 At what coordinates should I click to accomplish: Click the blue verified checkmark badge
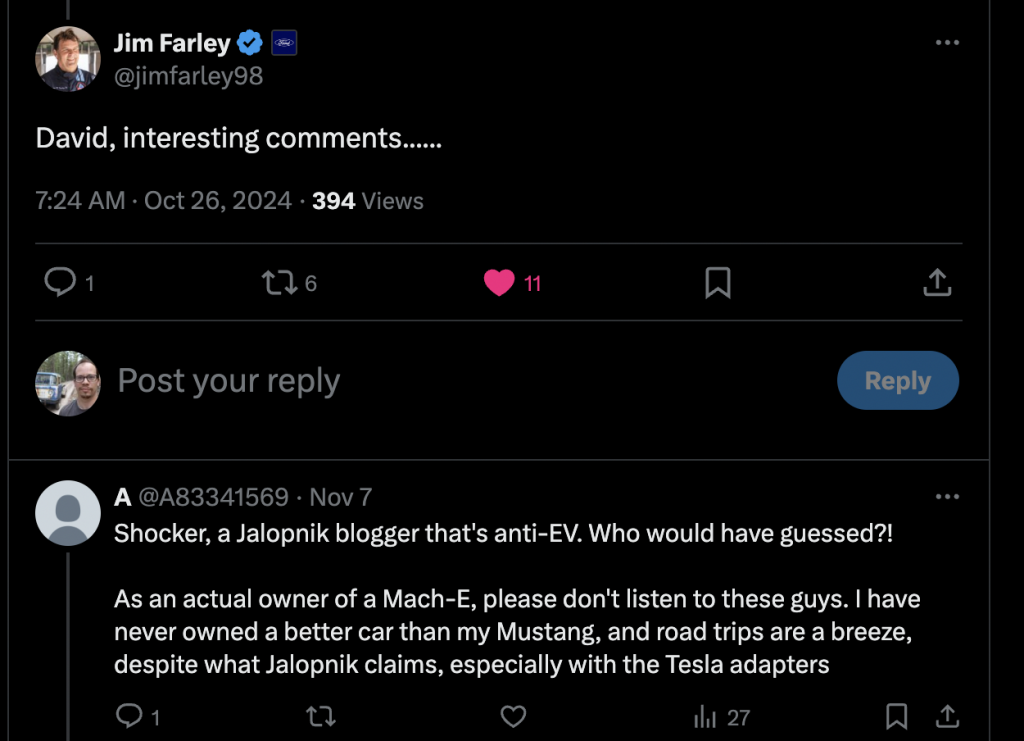249,43
